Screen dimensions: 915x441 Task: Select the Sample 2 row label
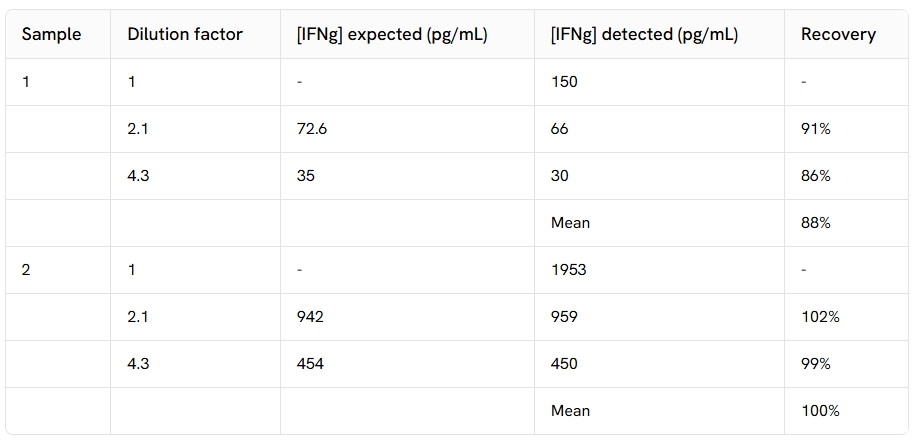[x=26, y=270]
